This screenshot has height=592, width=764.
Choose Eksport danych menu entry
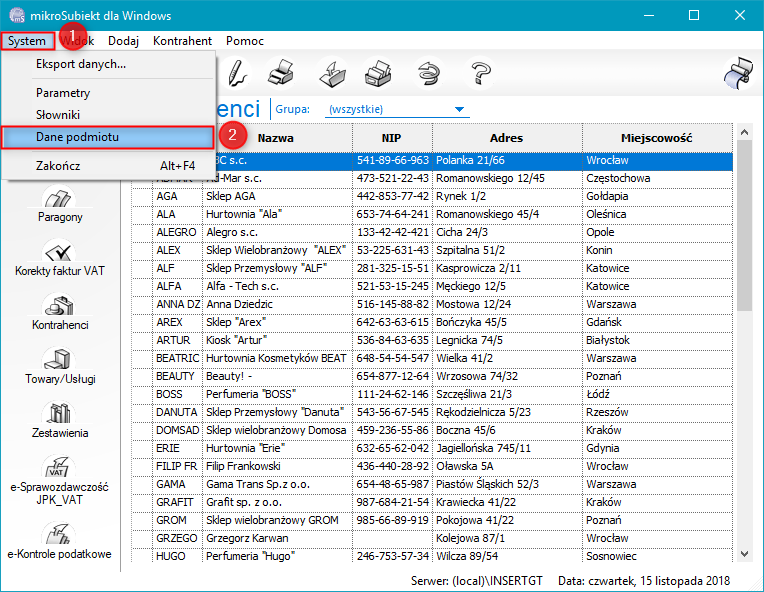[81, 65]
